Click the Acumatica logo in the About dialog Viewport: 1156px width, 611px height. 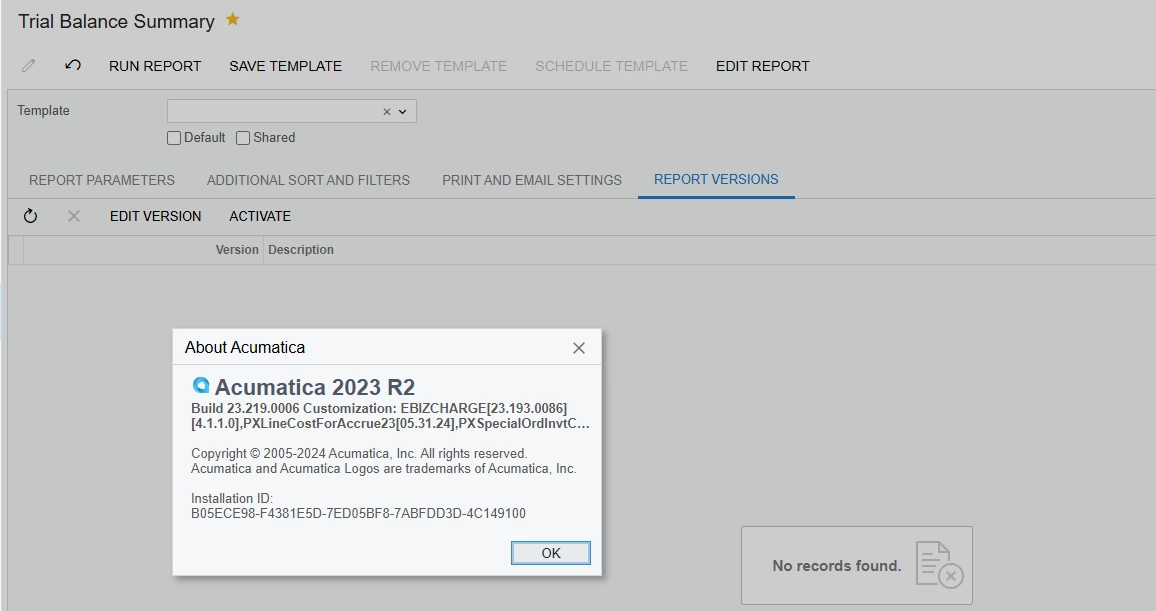tap(201, 385)
